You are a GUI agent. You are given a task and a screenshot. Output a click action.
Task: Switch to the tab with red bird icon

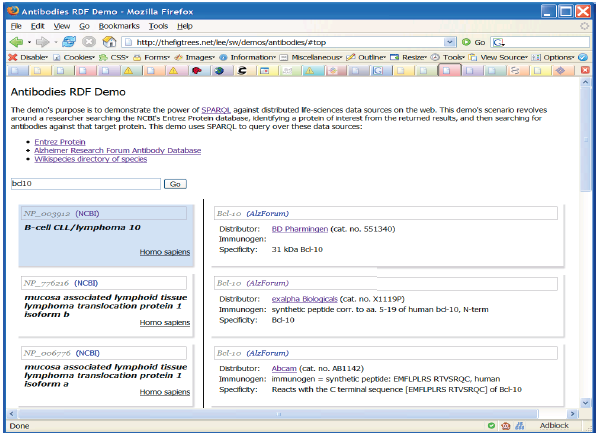196,71
